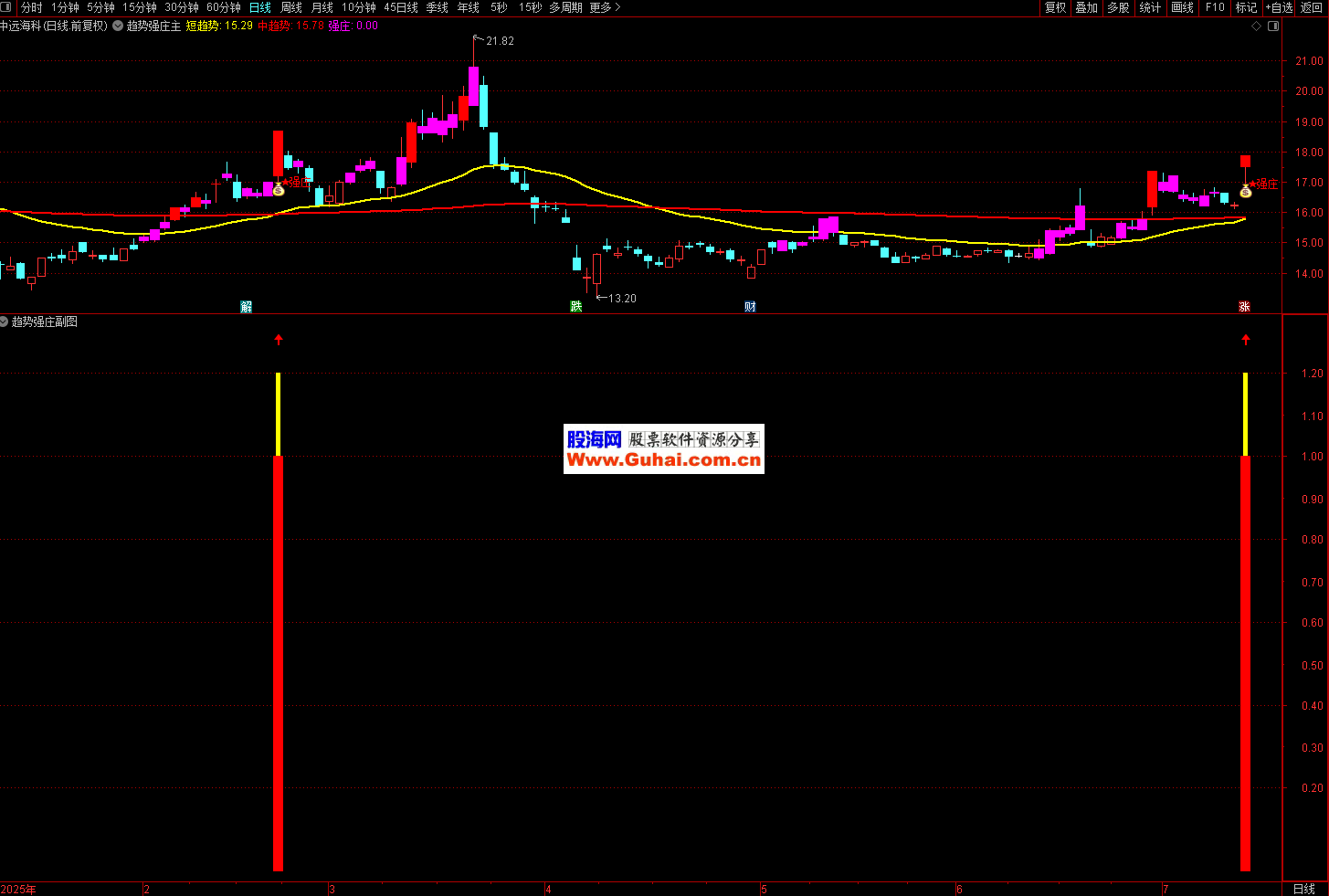Switch to 季线 quarterly chart
This screenshot has height=896, width=1329.
click(x=438, y=7)
